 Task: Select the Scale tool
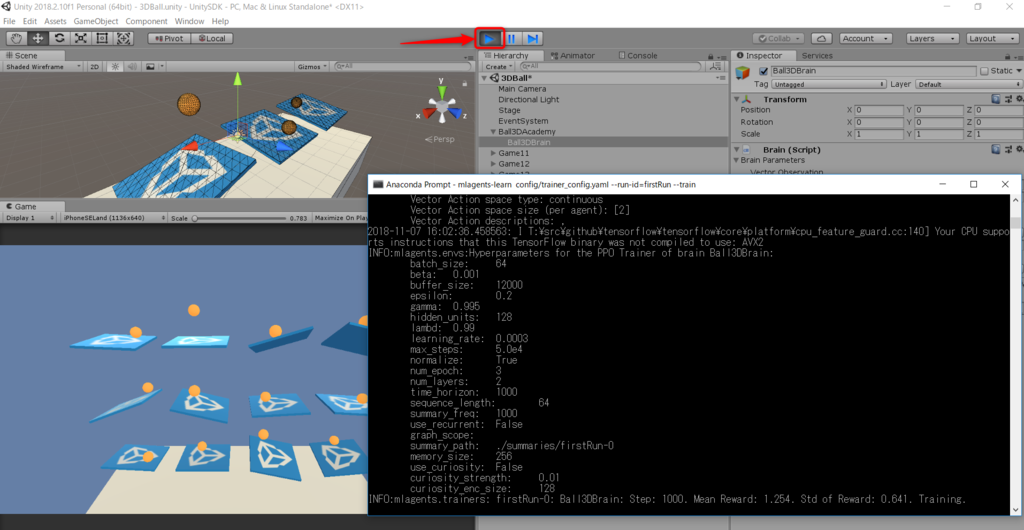81,39
